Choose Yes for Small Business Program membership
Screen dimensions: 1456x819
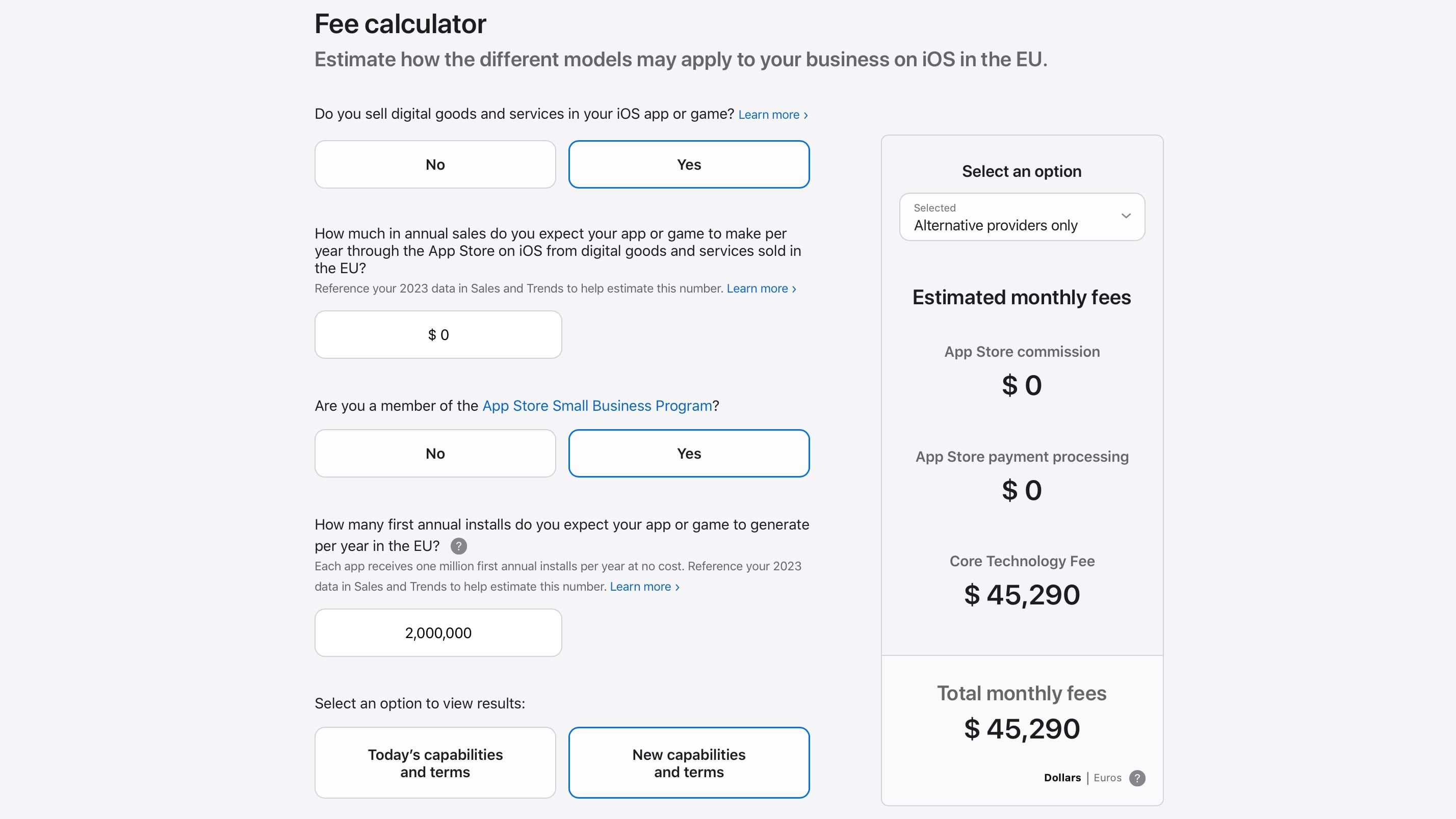(x=688, y=453)
